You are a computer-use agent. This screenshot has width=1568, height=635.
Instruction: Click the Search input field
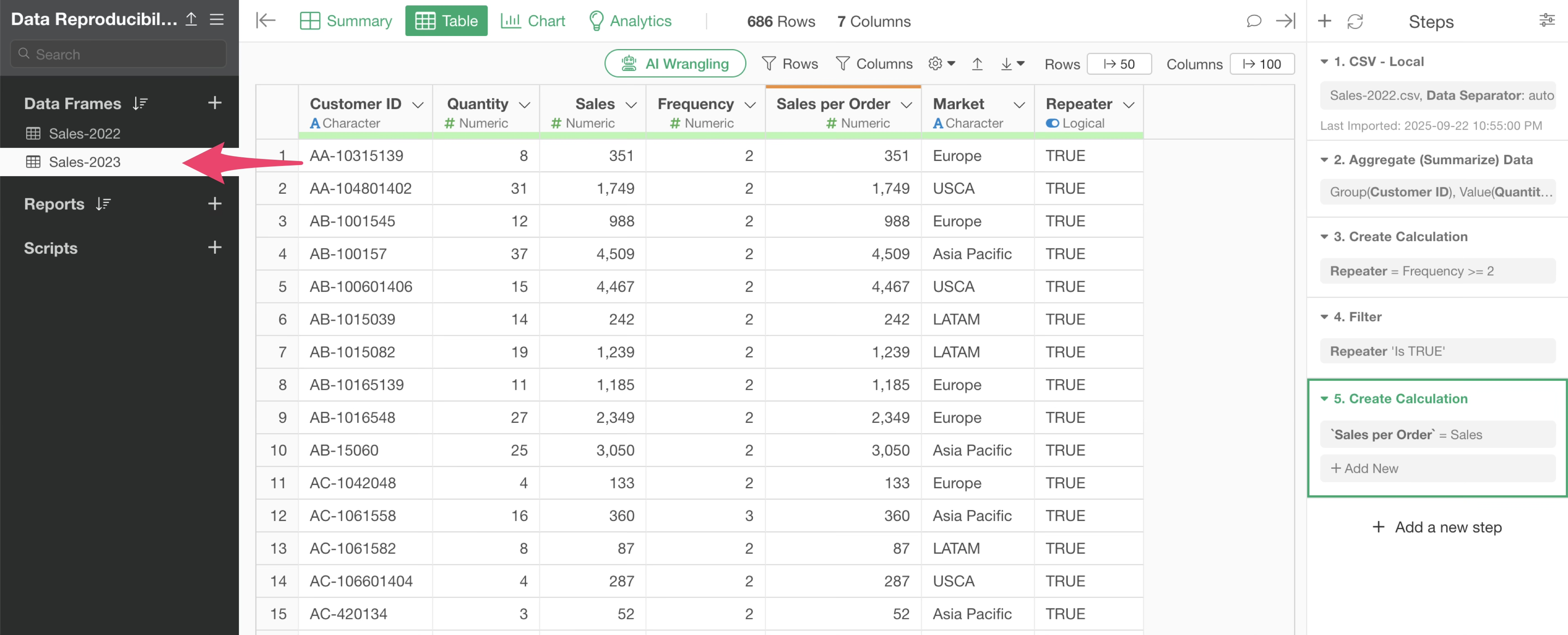(119, 54)
